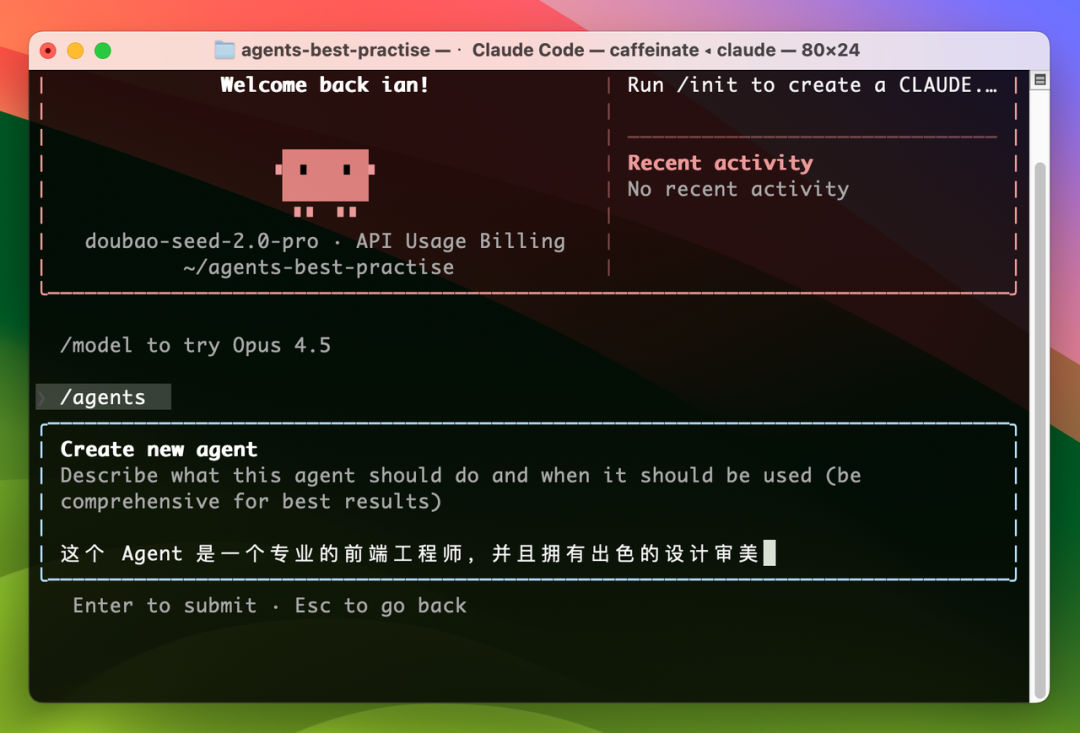Click the '/agents' command line

coord(103,398)
